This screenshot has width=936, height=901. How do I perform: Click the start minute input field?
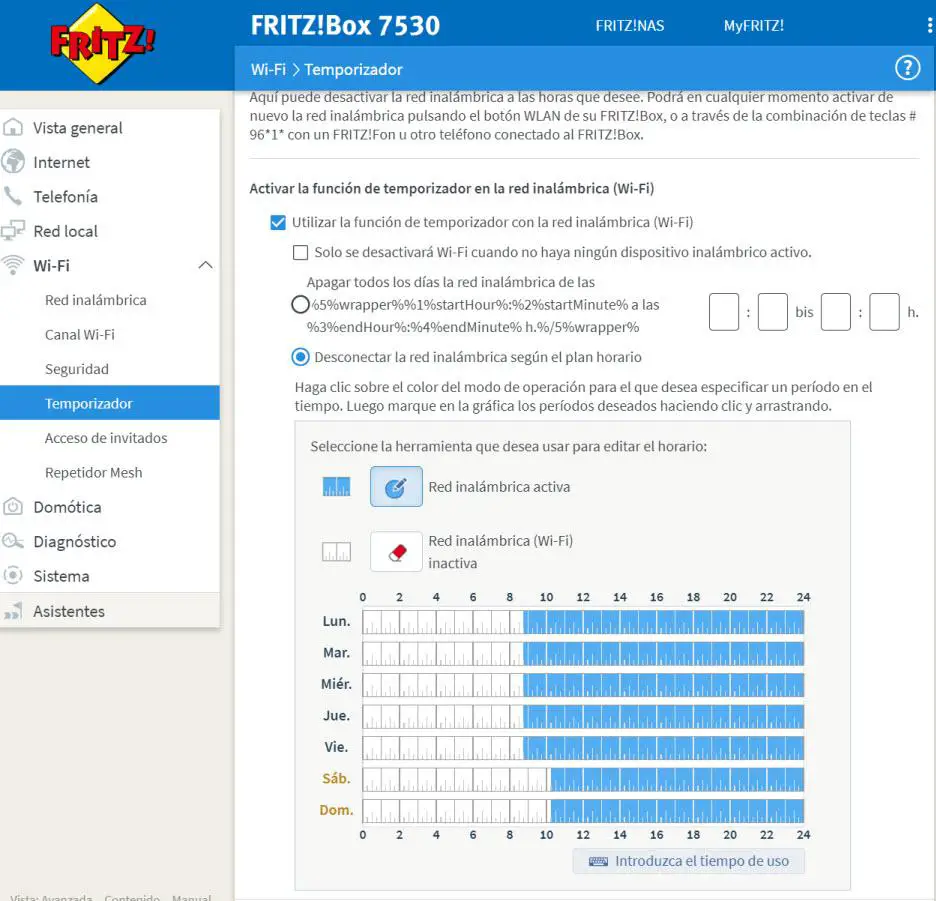point(772,312)
